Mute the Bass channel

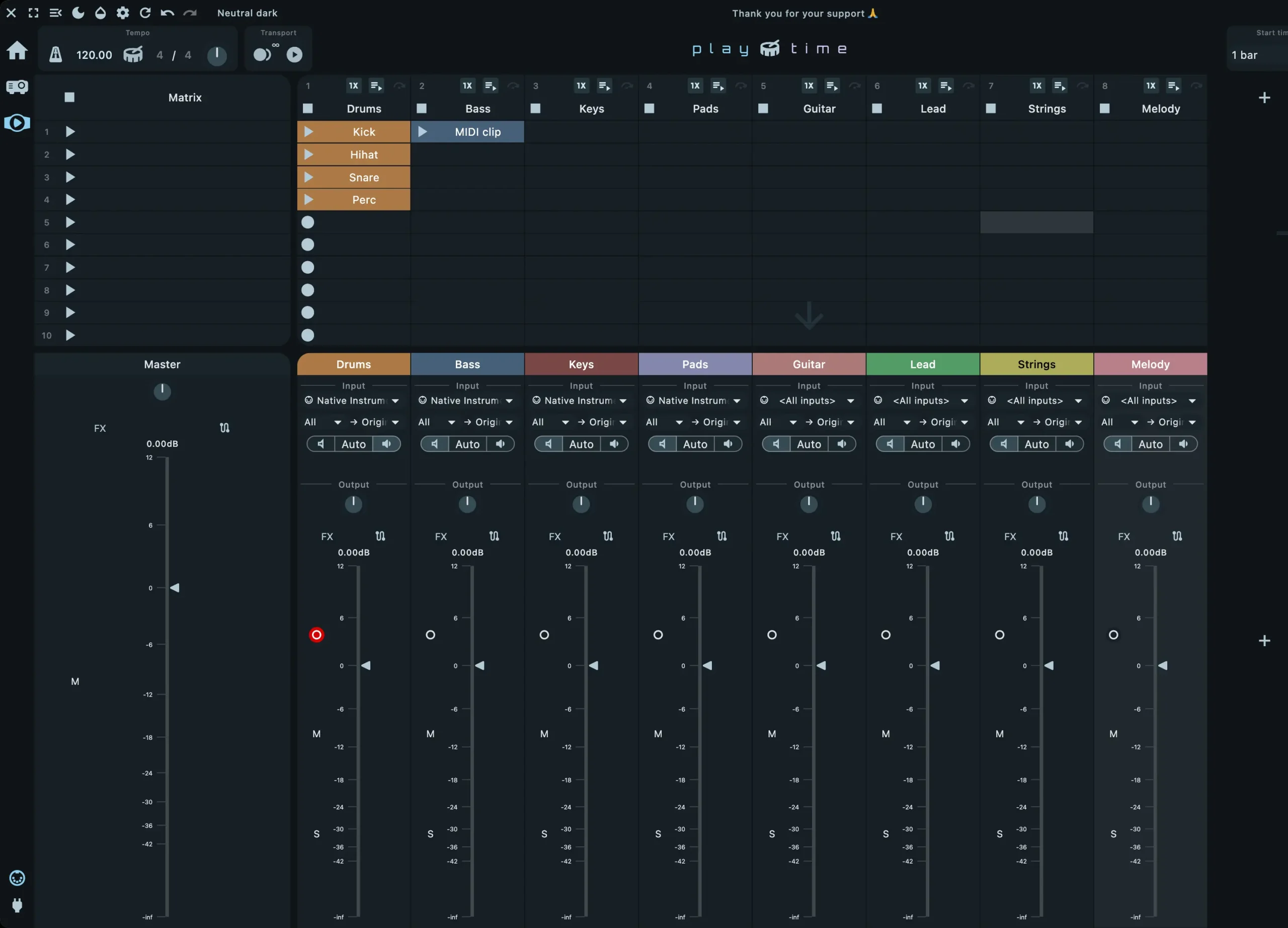coord(430,733)
